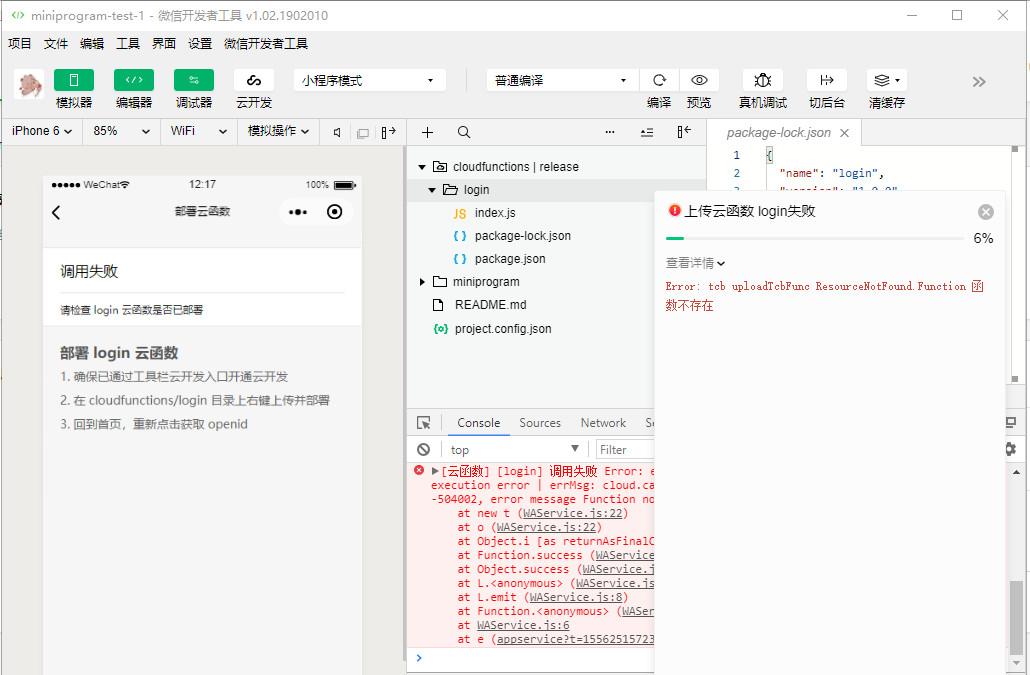Open the iPhone 6 device dropdown

42,131
